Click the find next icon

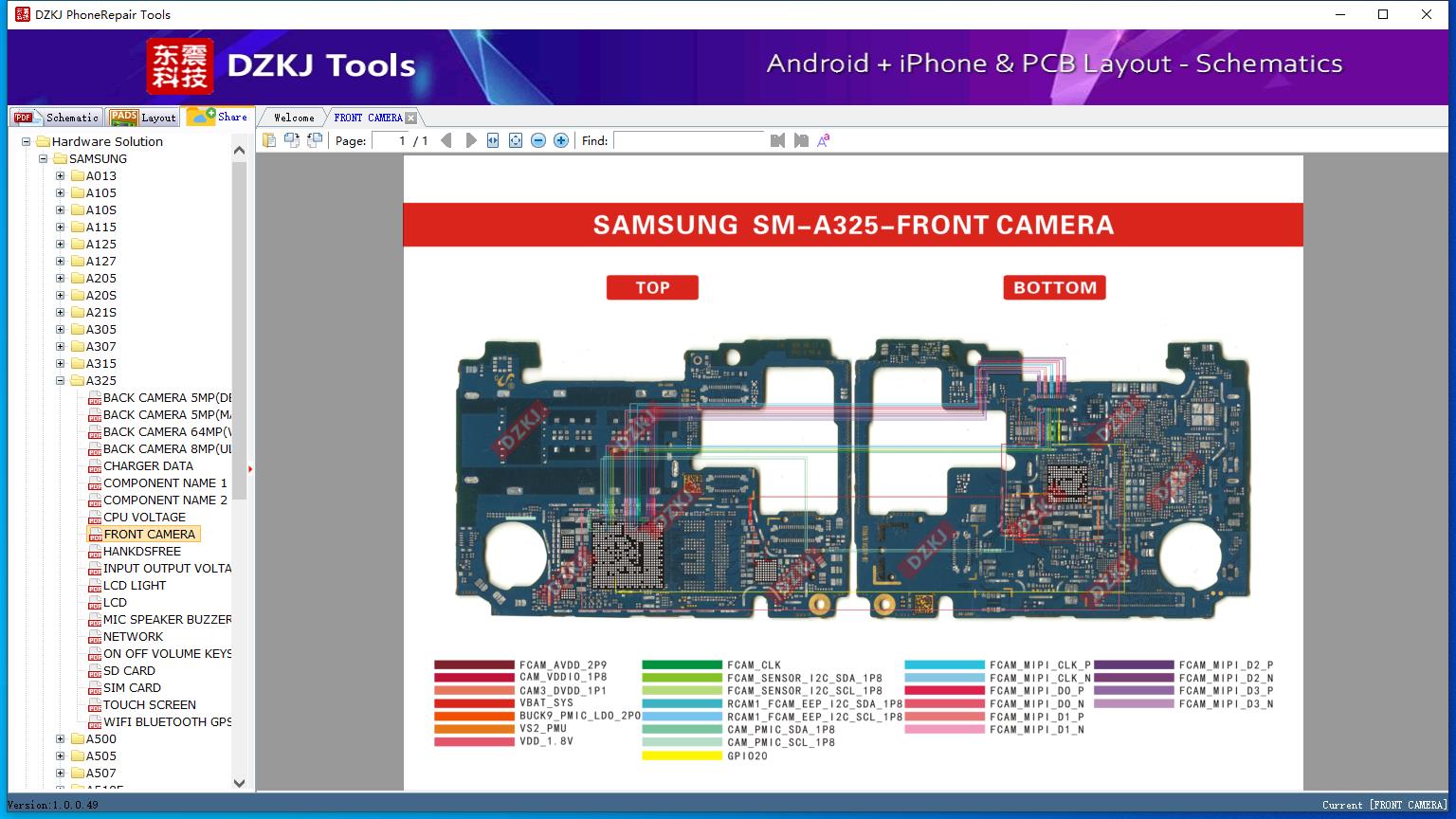(801, 140)
